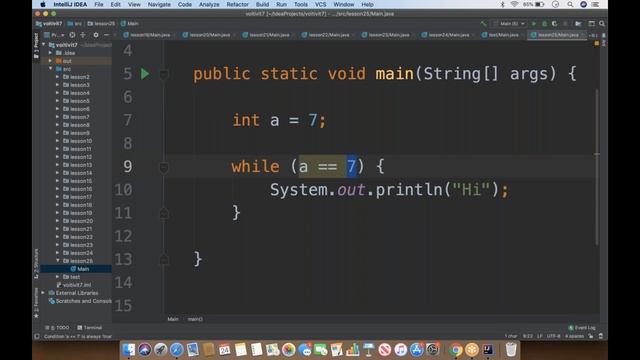Screen dimensions: 640x360
Task: Toggle the Structure tool window side tab
Action: [36, 264]
